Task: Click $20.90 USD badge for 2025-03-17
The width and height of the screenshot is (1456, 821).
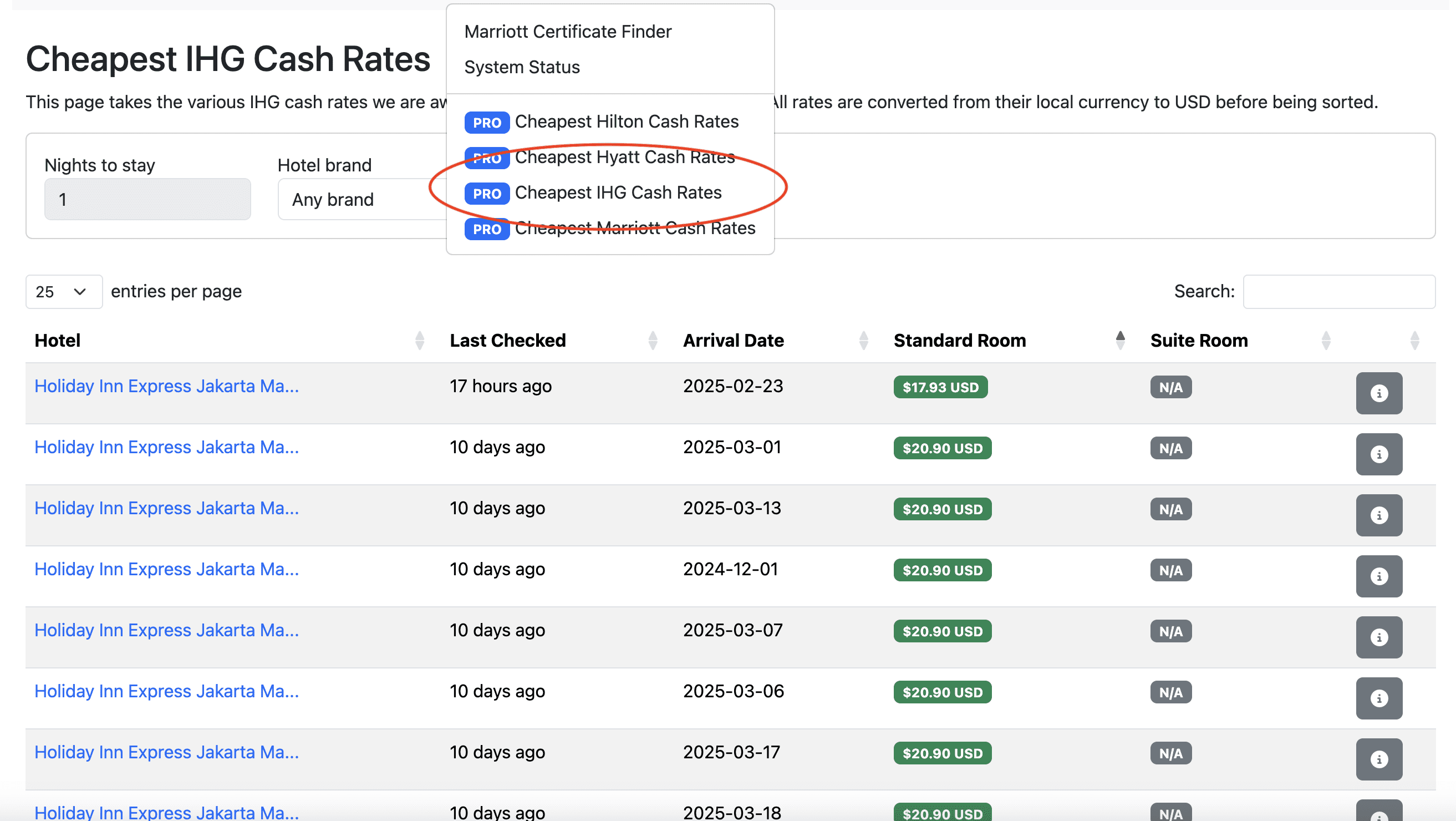Action: pyautogui.click(x=942, y=754)
